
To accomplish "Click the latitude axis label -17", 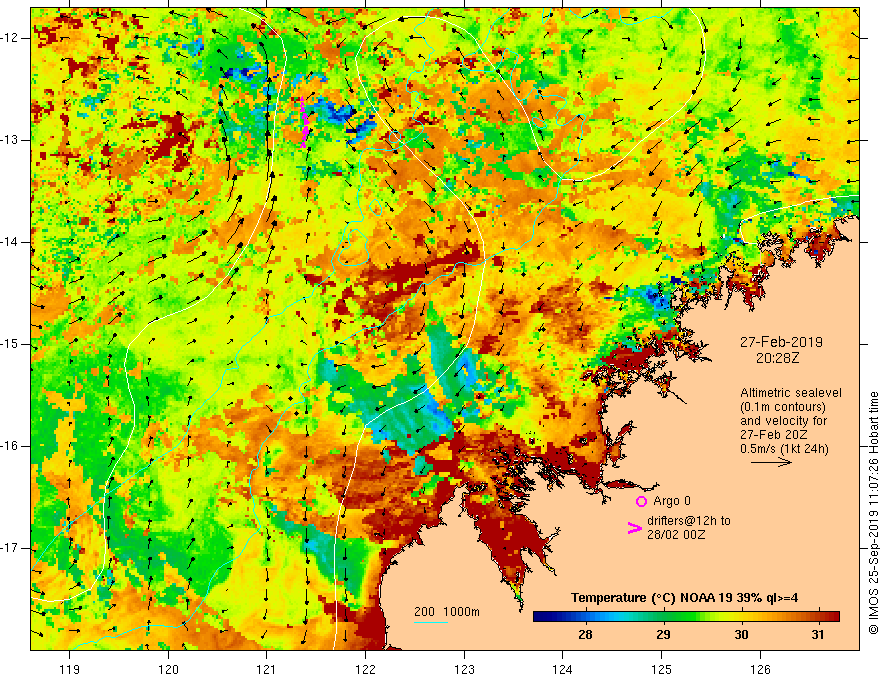I will point(10,548).
